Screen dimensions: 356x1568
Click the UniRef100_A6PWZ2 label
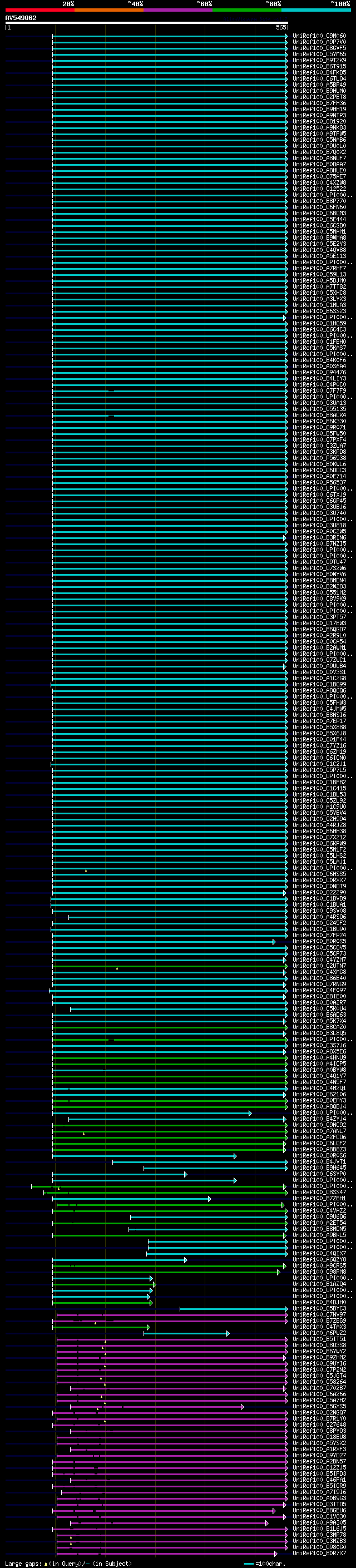point(319,1333)
